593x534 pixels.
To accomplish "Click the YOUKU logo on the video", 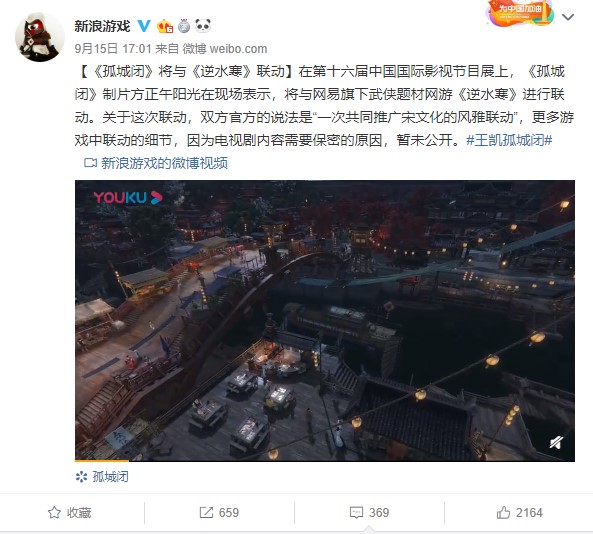I will click(x=128, y=197).
